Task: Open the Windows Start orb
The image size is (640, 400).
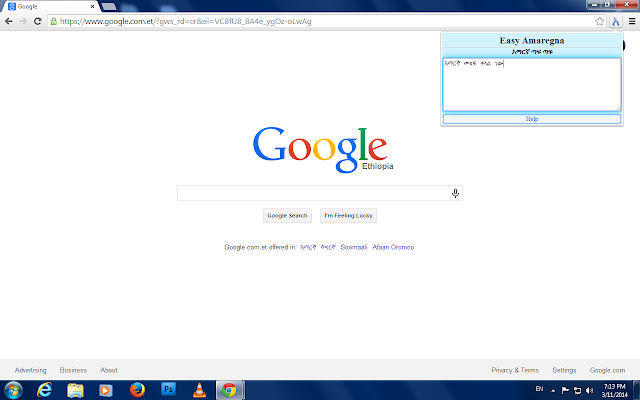Action: (13, 390)
